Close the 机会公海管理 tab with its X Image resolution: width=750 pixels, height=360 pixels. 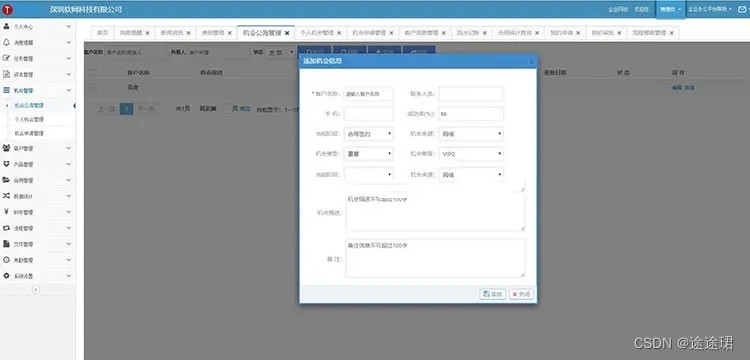point(287,33)
